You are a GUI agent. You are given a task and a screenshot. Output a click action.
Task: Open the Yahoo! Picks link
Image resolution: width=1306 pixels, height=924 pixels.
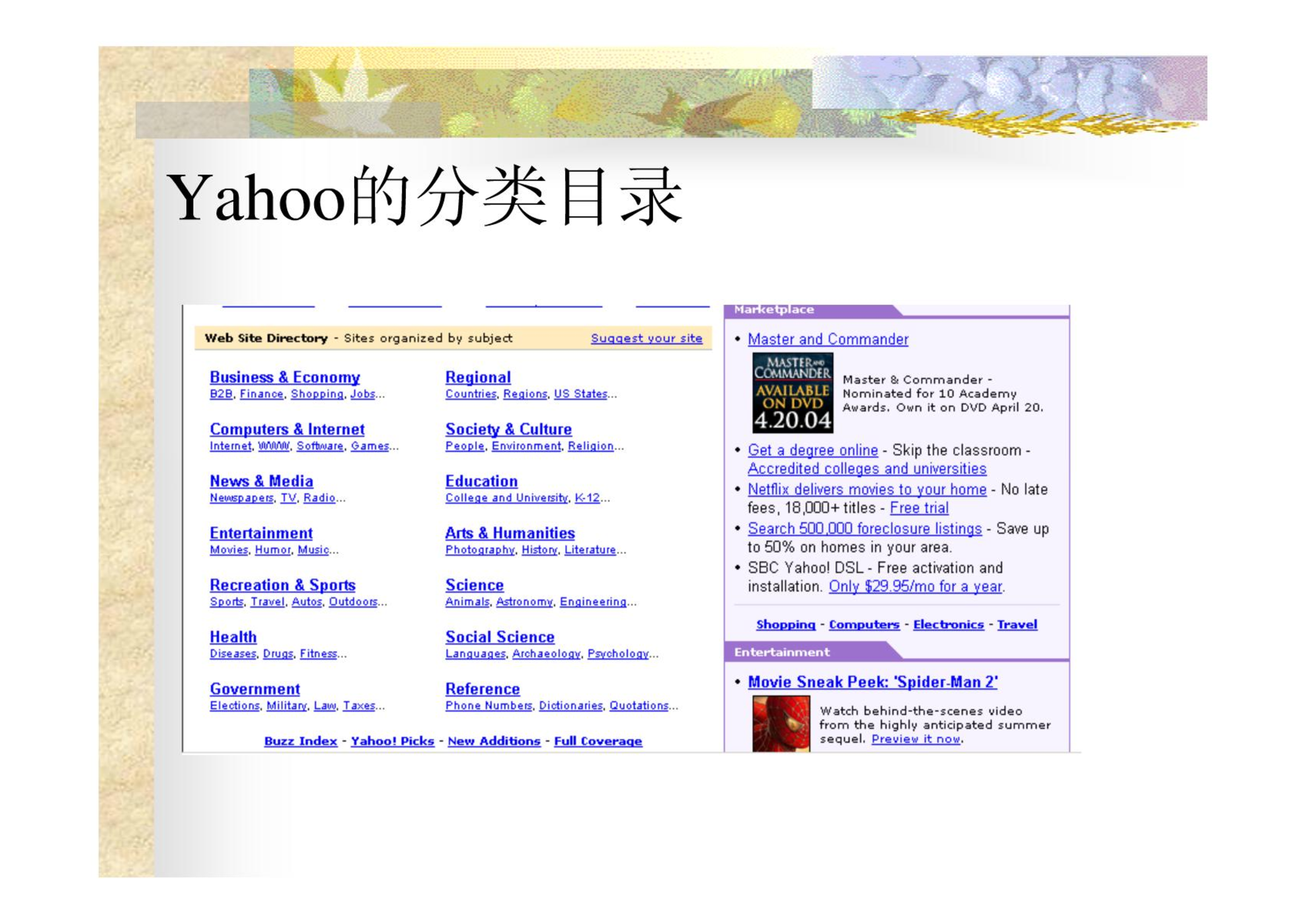tap(393, 741)
